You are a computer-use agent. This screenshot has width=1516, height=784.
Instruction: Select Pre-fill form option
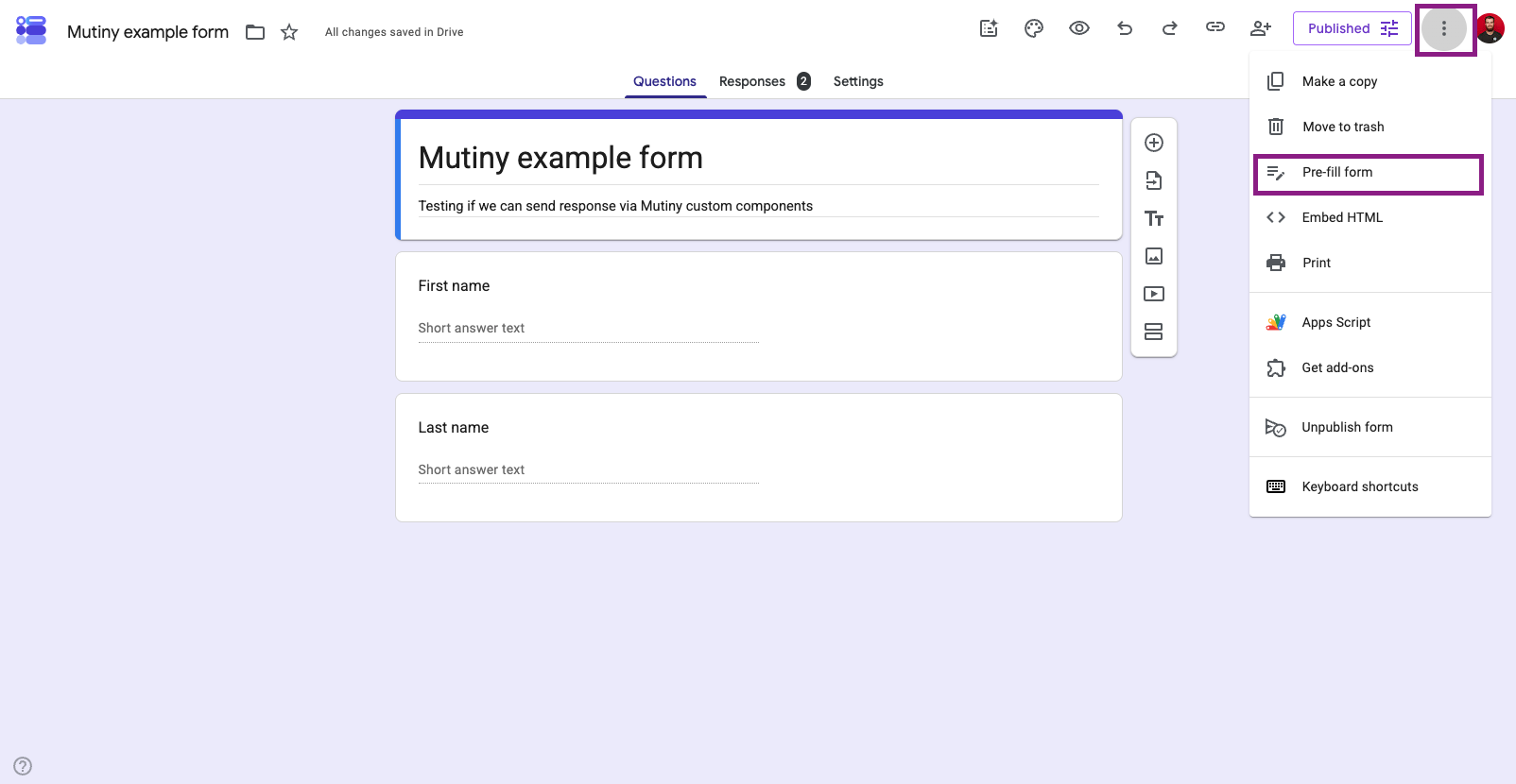tap(1370, 172)
